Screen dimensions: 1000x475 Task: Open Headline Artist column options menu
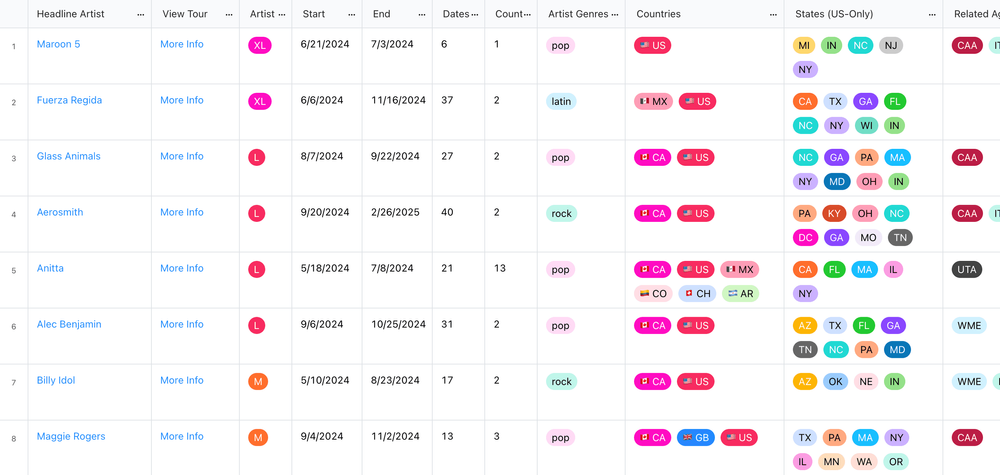pos(140,14)
